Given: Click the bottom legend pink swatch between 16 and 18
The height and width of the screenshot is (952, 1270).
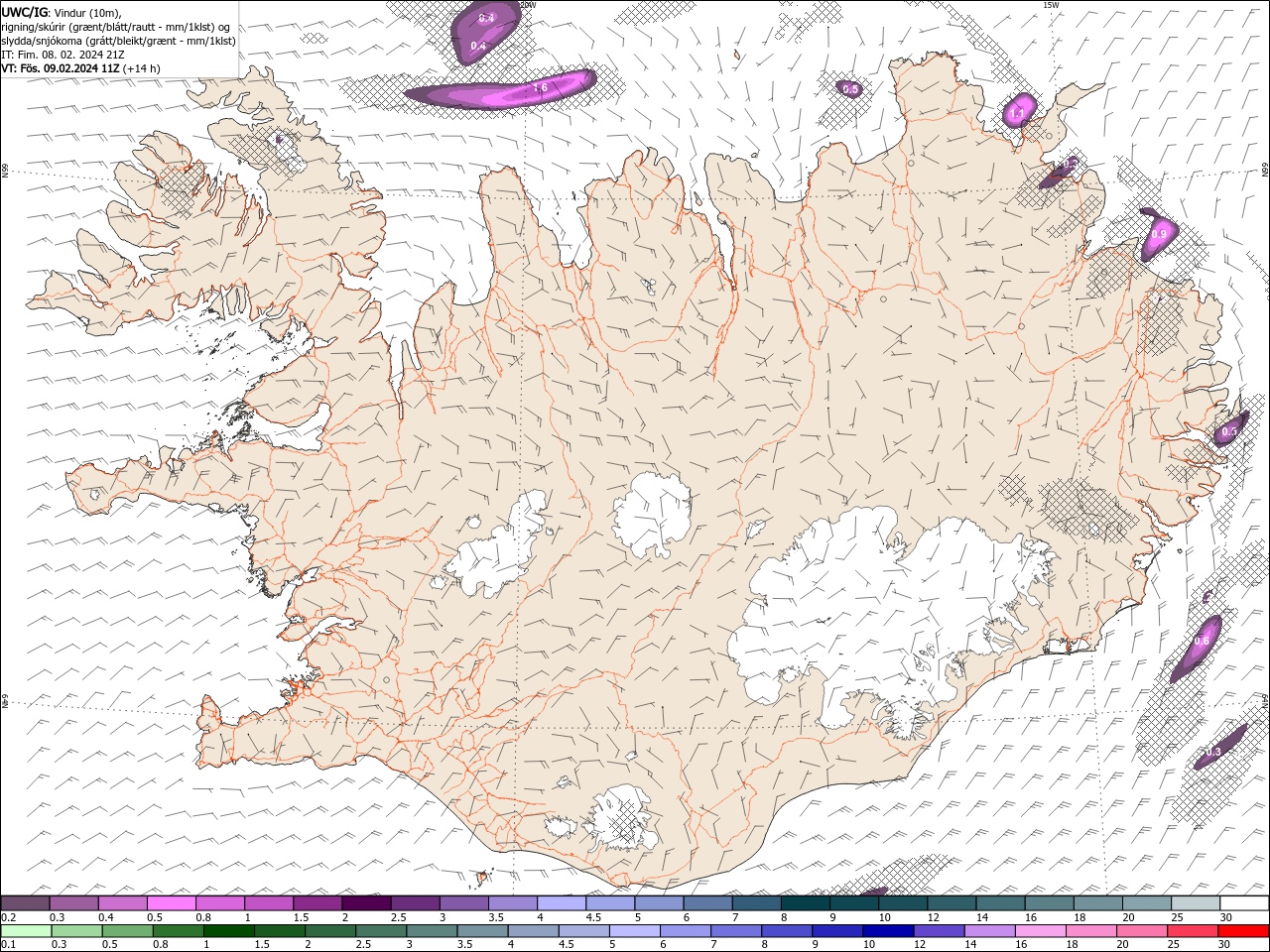Looking at the screenshot, I should point(1041,930).
